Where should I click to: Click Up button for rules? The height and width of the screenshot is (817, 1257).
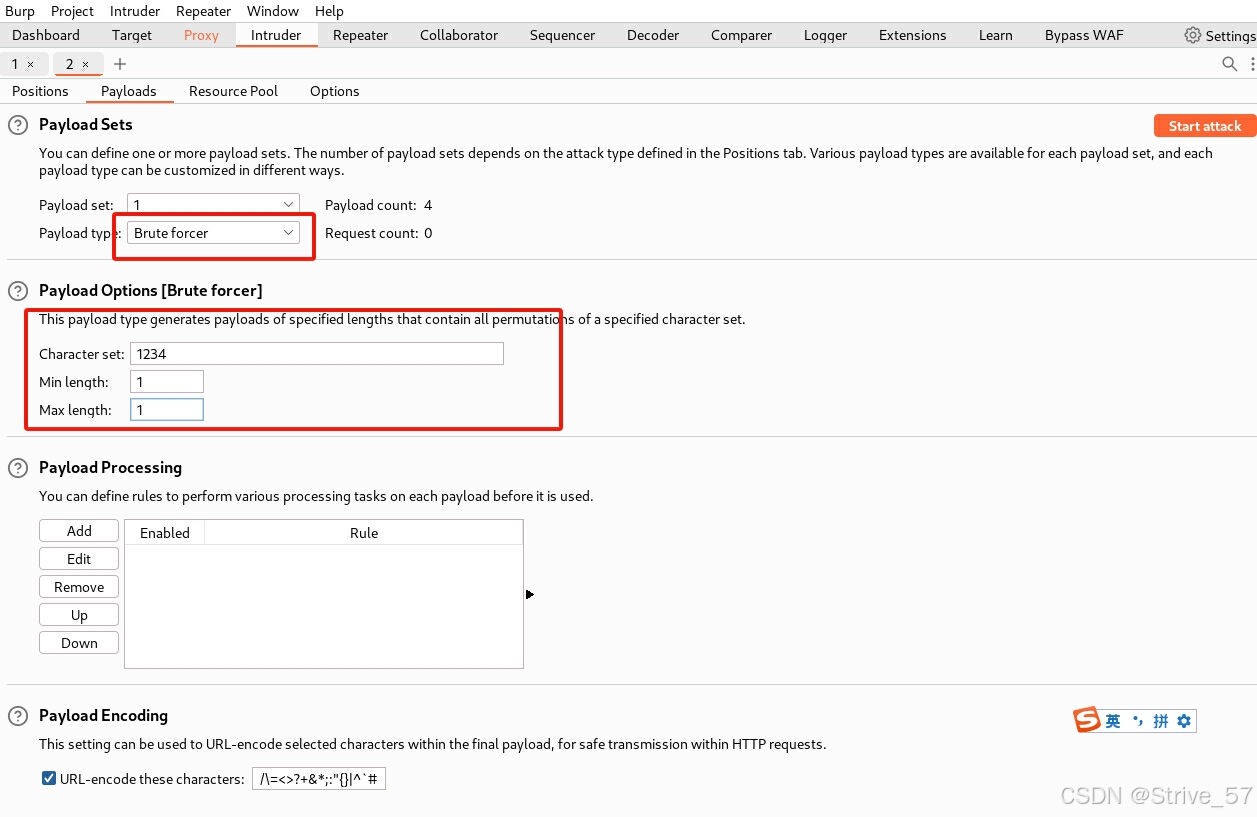(x=79, y=615)
